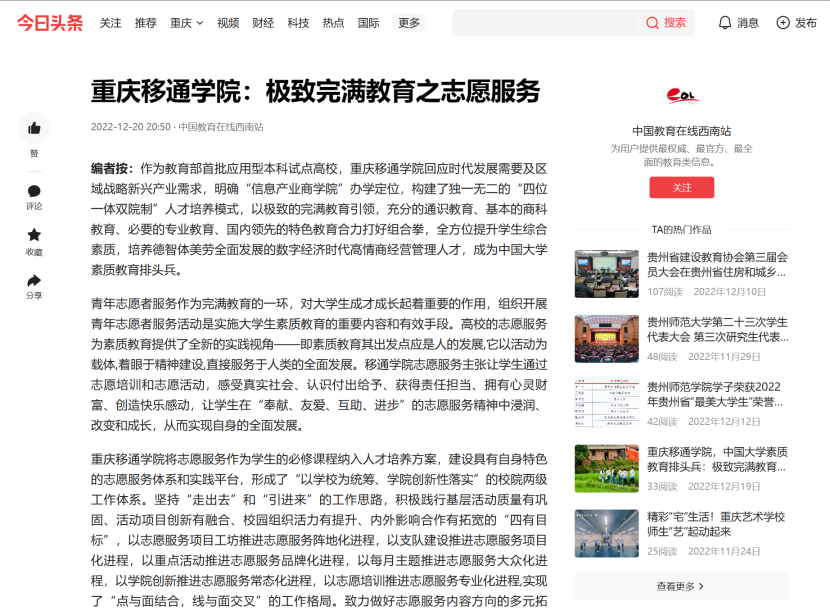Open the 更多 channels menu
Image resolution: width=830 pixels, height=611 pixels.
409,22
